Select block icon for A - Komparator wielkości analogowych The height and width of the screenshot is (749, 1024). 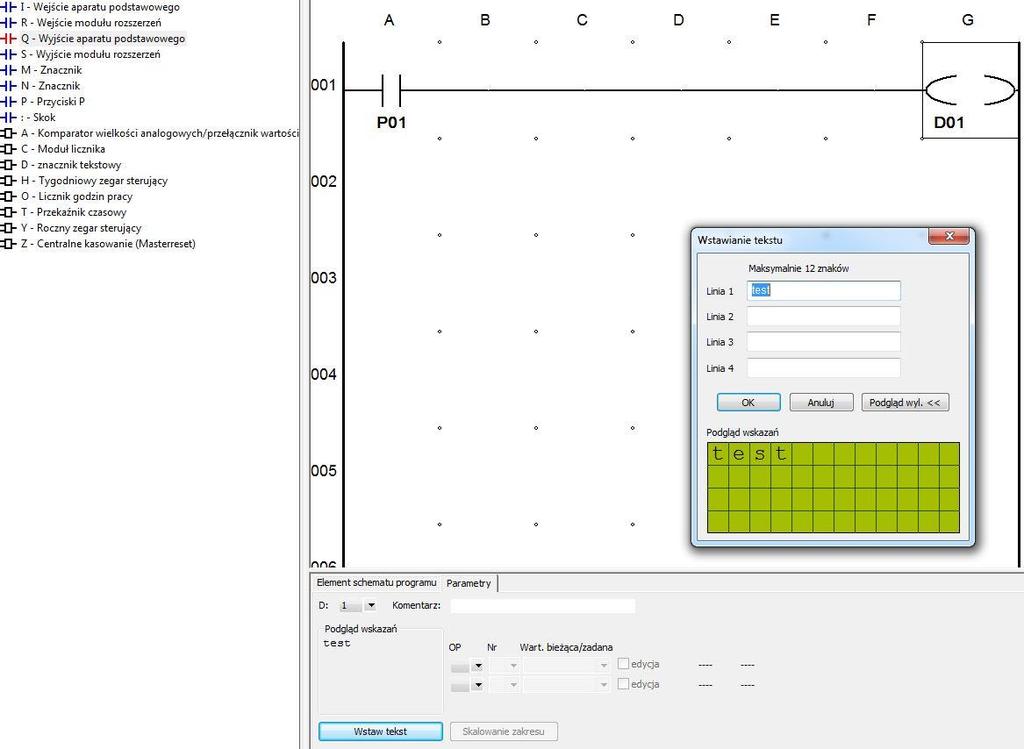(x=8, y=133)
